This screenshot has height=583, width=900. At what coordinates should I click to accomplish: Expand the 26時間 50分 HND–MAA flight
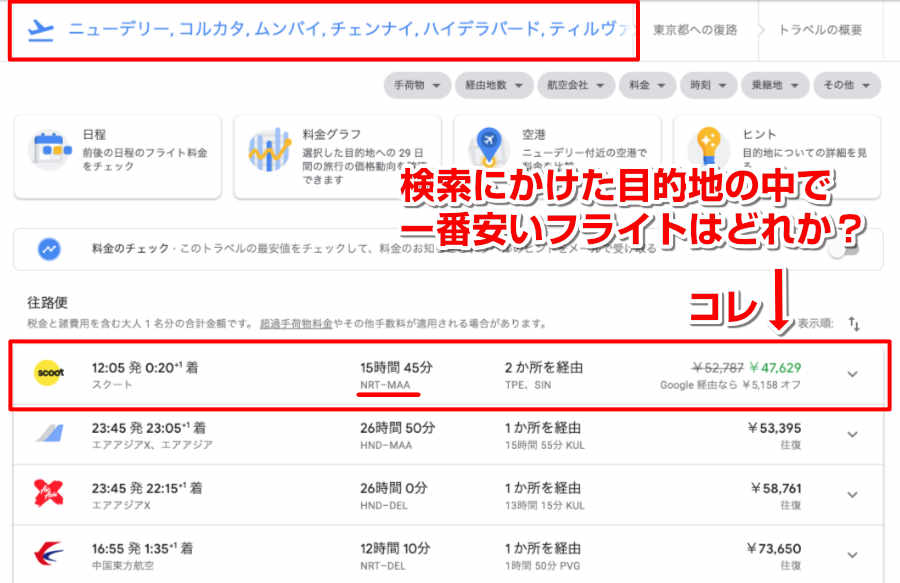click(x=852, y=434)
